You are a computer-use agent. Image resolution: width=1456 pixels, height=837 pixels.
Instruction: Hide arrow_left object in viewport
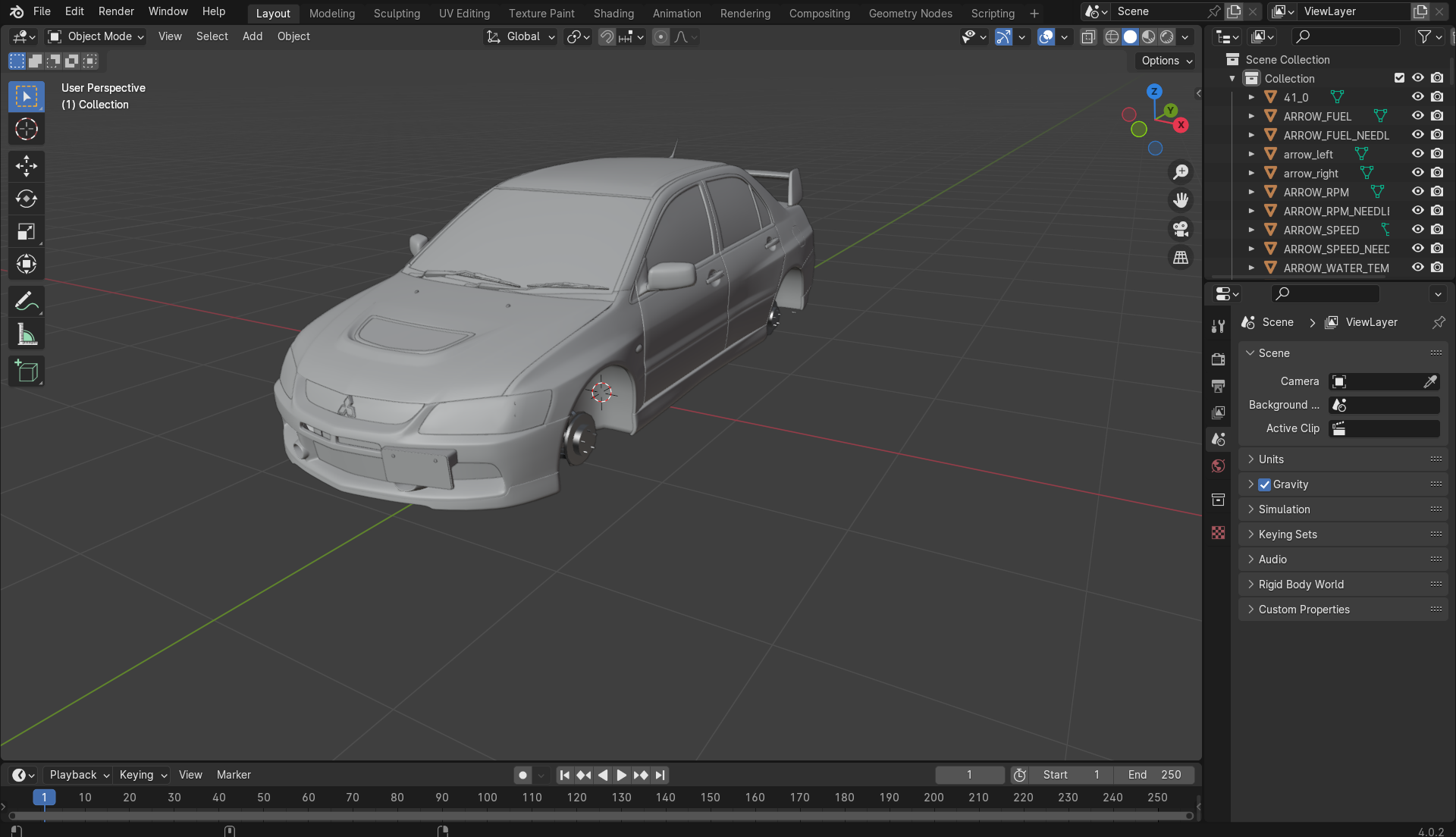pyautogui.click(x=1417, y=154)
